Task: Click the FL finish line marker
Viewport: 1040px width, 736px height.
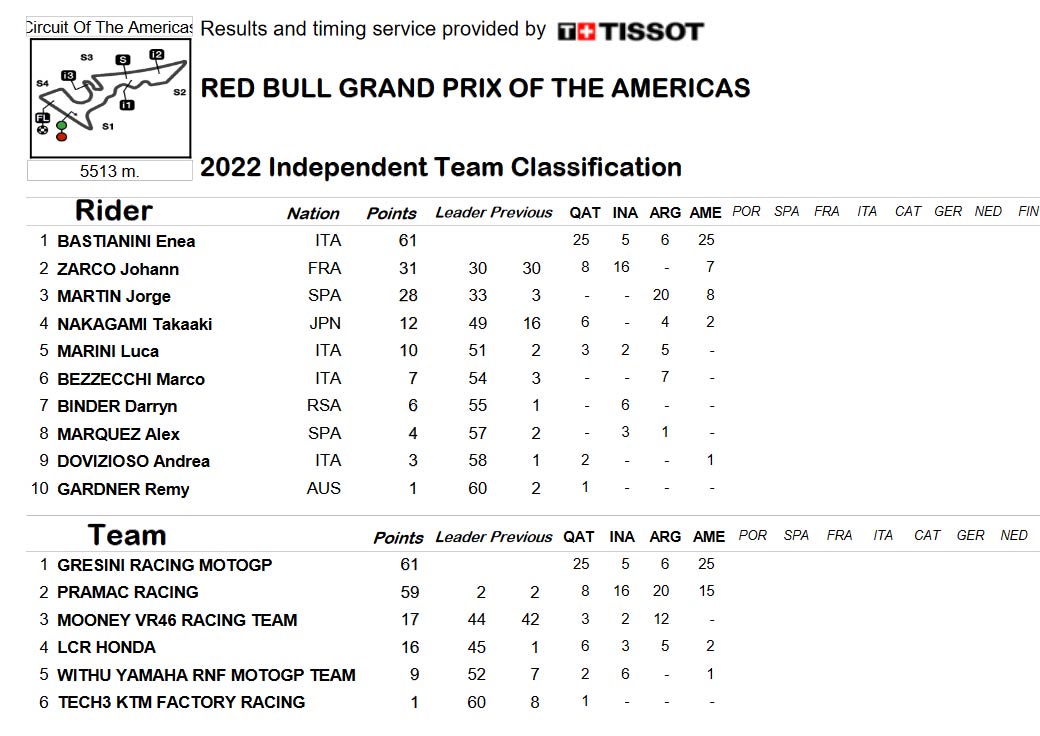Action: 42,118
